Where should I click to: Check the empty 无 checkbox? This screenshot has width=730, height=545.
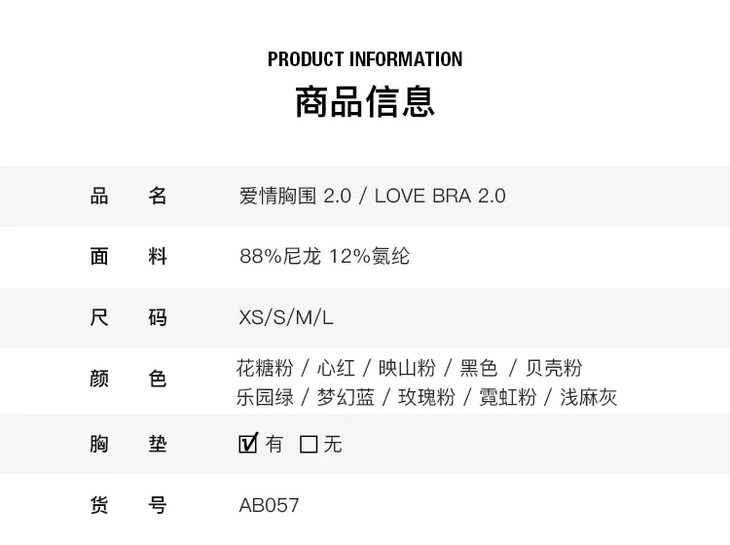click(309, 444)
